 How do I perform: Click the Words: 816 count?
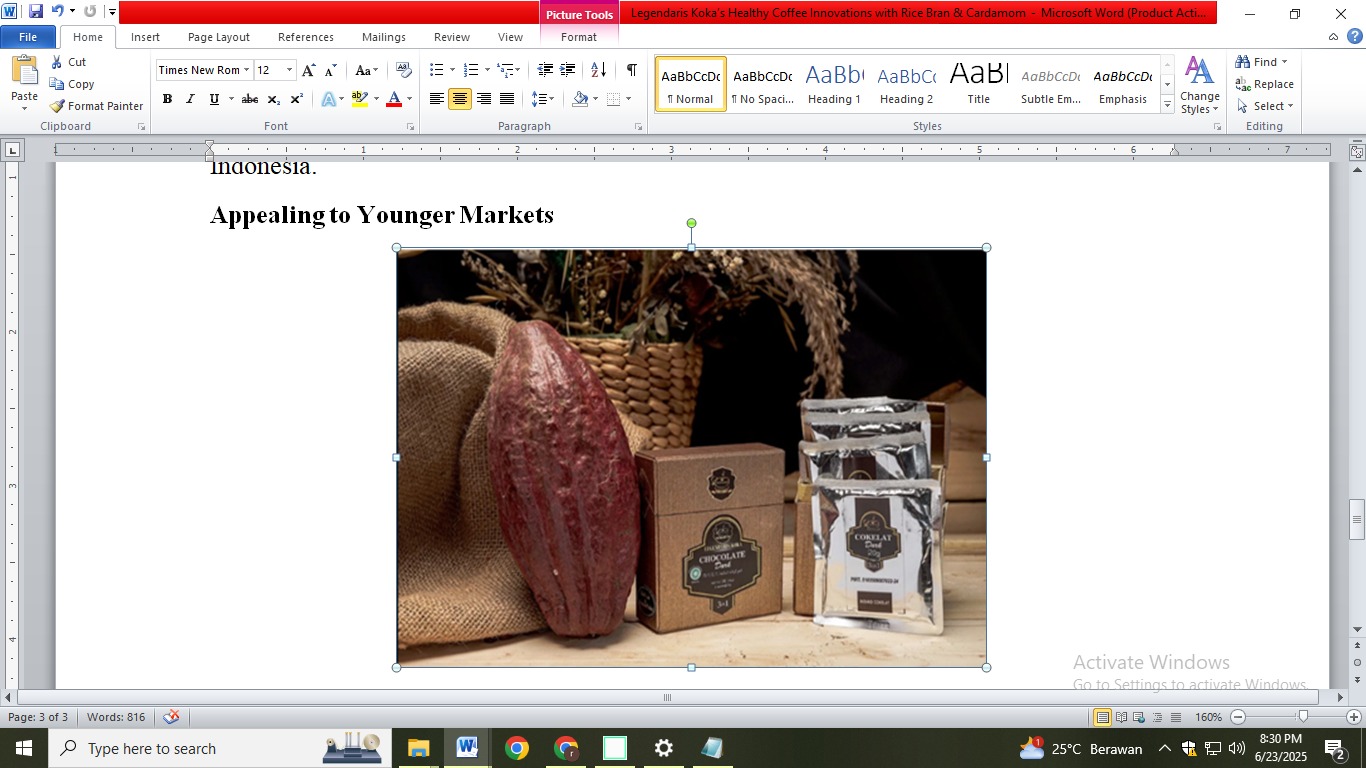click(x=116, y=717)
